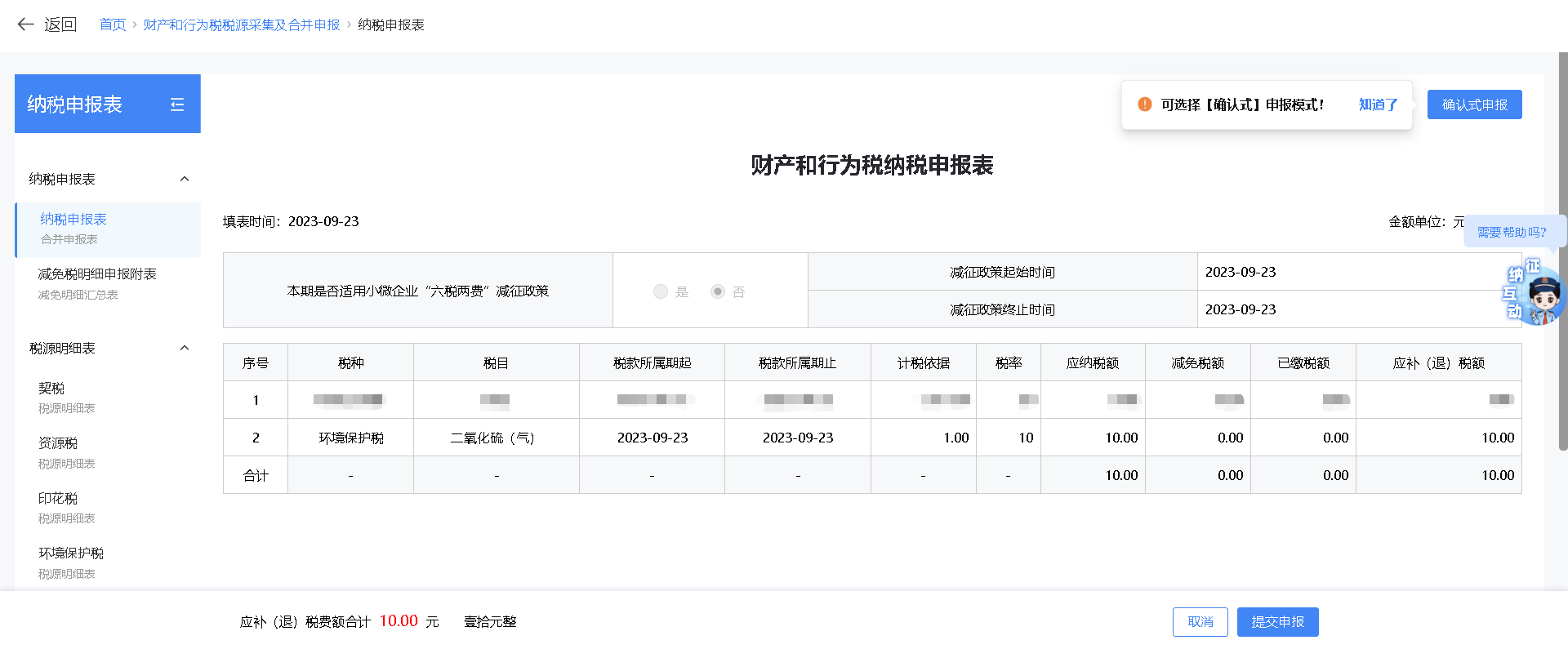Viewport: 1568px width, 649px height.
Task: Open 印花税 tax source detail table
Action: tap(58, 498)
